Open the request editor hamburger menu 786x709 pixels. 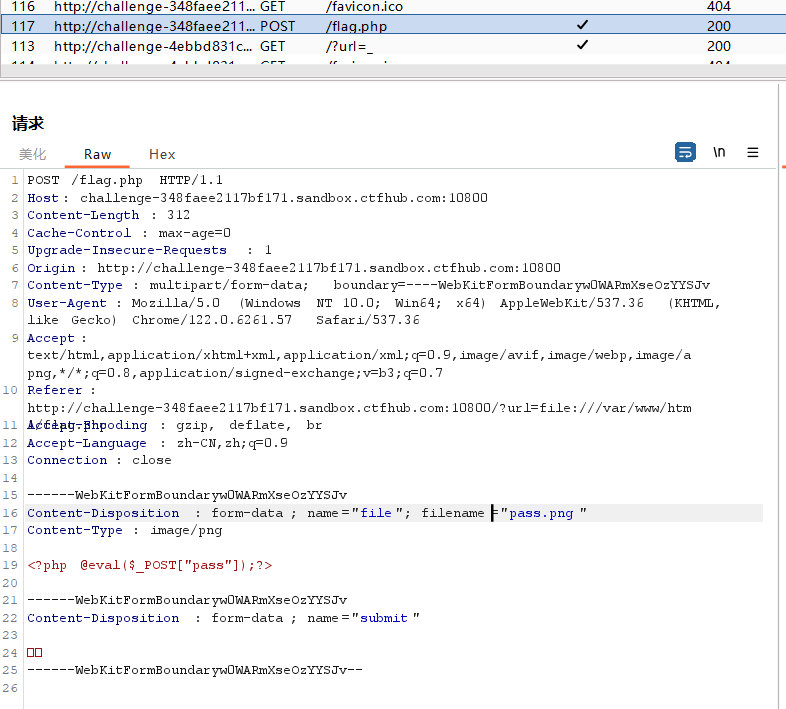pos(752,152)
